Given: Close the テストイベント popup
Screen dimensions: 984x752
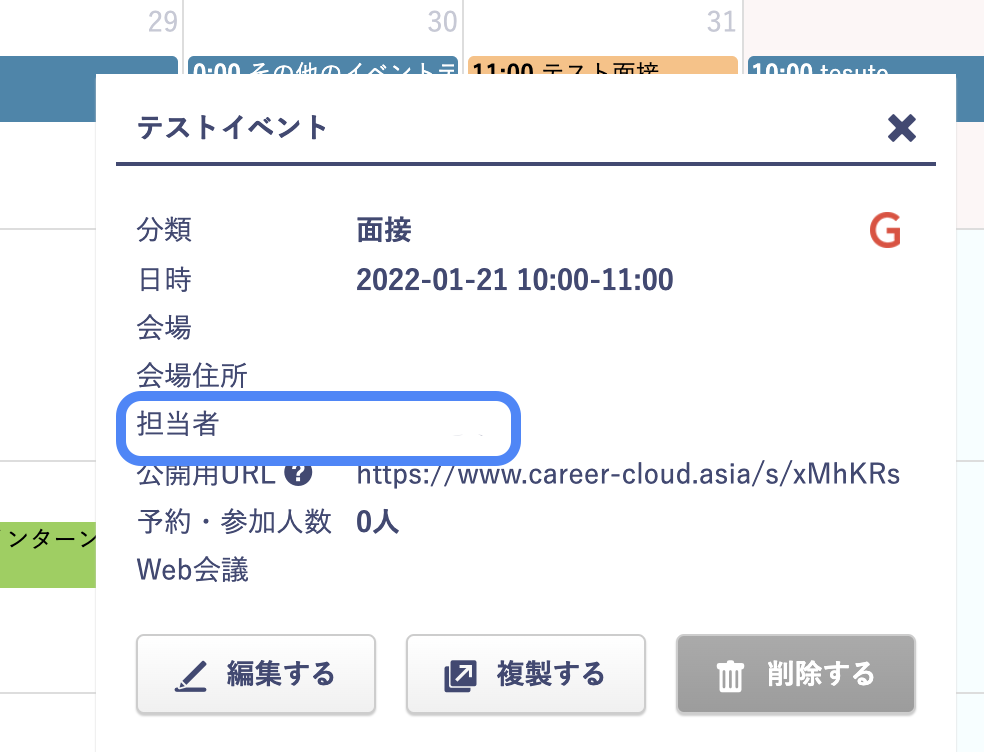Looking at the screenshot, I should click(901, 128).
